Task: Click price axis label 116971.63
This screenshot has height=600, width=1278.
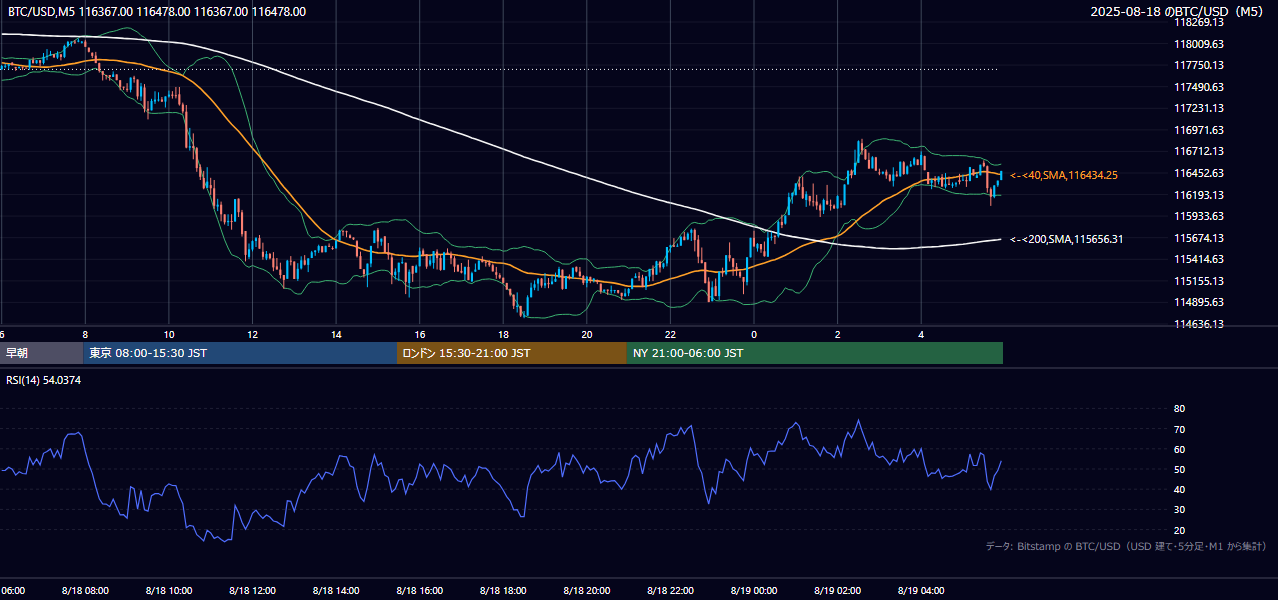Action: [1199, 130]
